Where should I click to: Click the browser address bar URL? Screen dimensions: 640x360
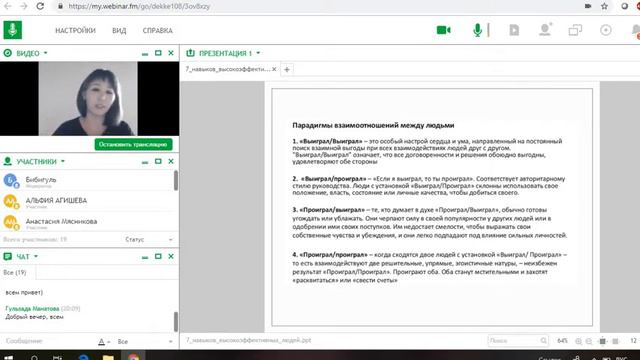139,7
